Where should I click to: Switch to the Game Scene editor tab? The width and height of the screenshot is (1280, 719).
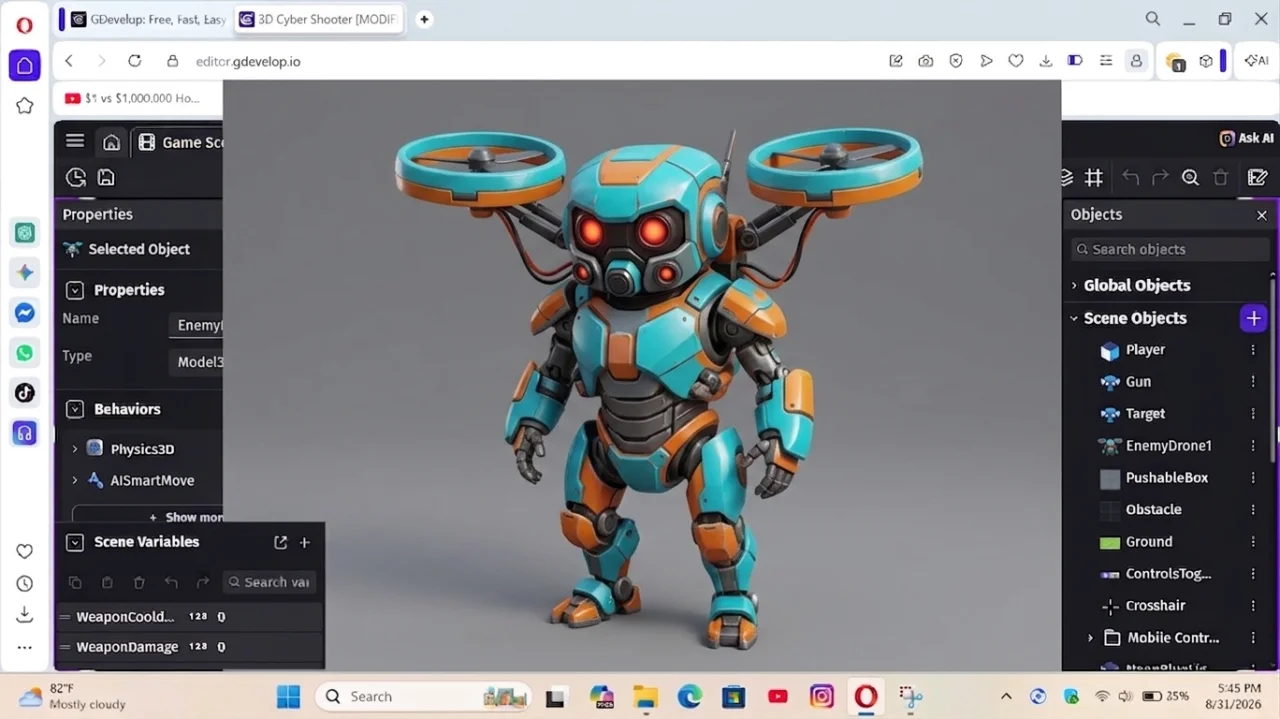tap(180, 142)
